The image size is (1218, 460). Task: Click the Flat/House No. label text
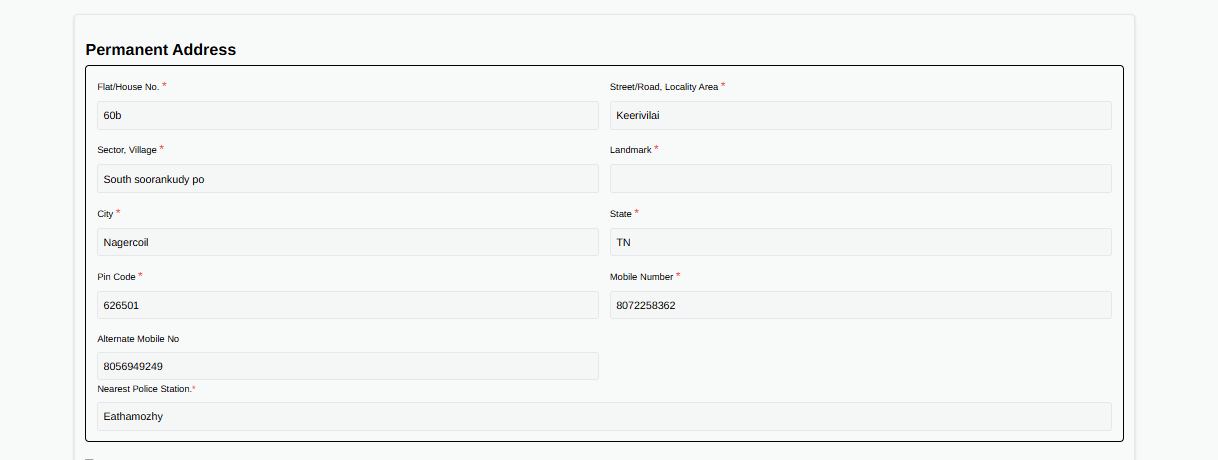tap(128, 87)
